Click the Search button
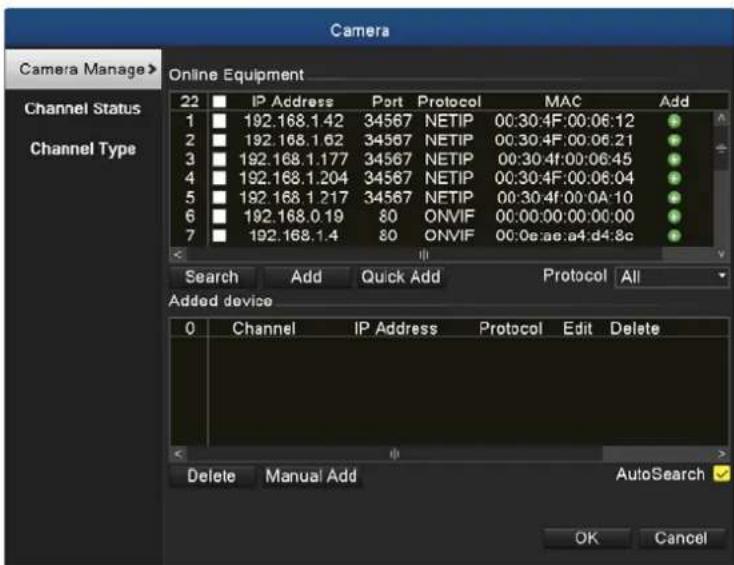 (212, 277)
